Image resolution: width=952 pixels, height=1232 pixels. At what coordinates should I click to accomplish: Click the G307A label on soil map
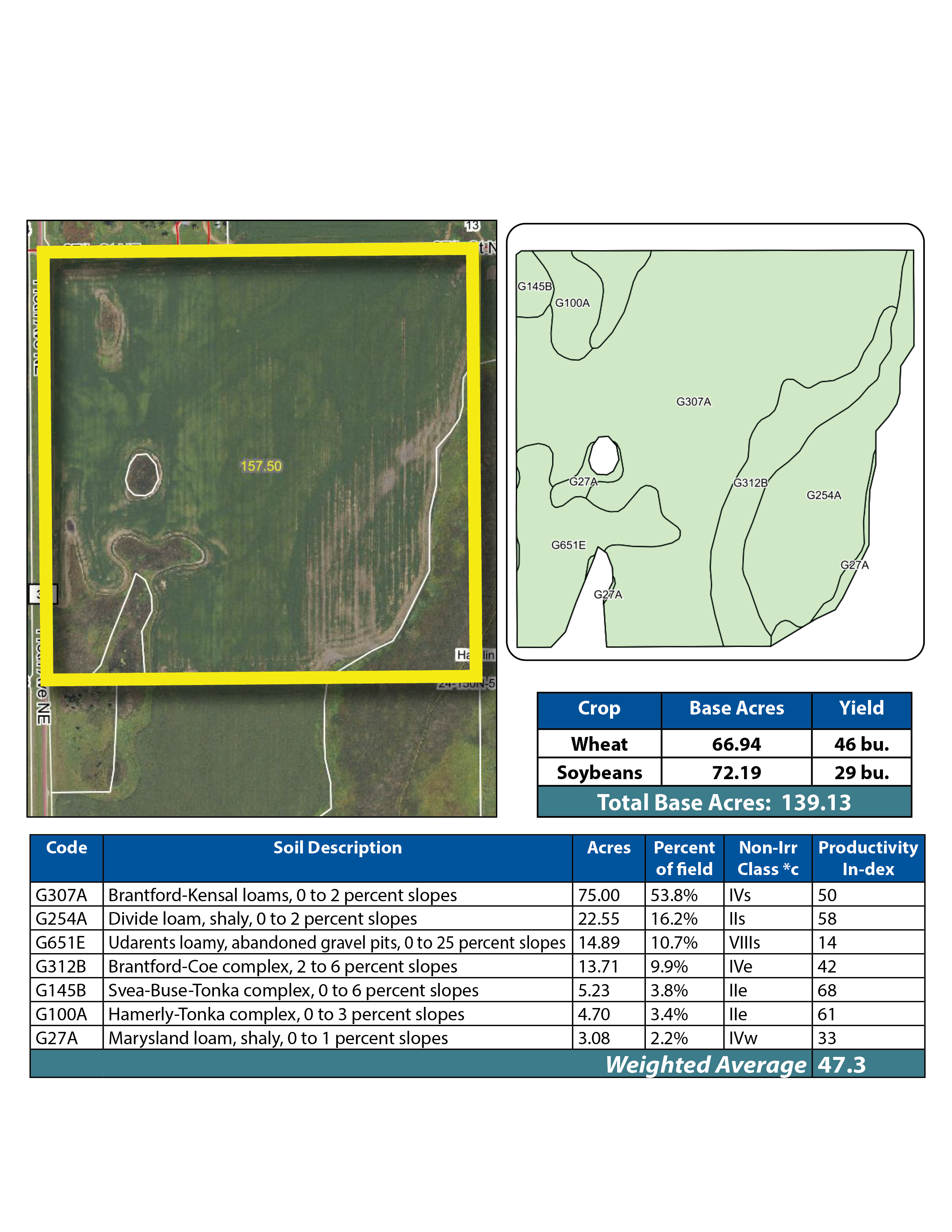(694, 402)
